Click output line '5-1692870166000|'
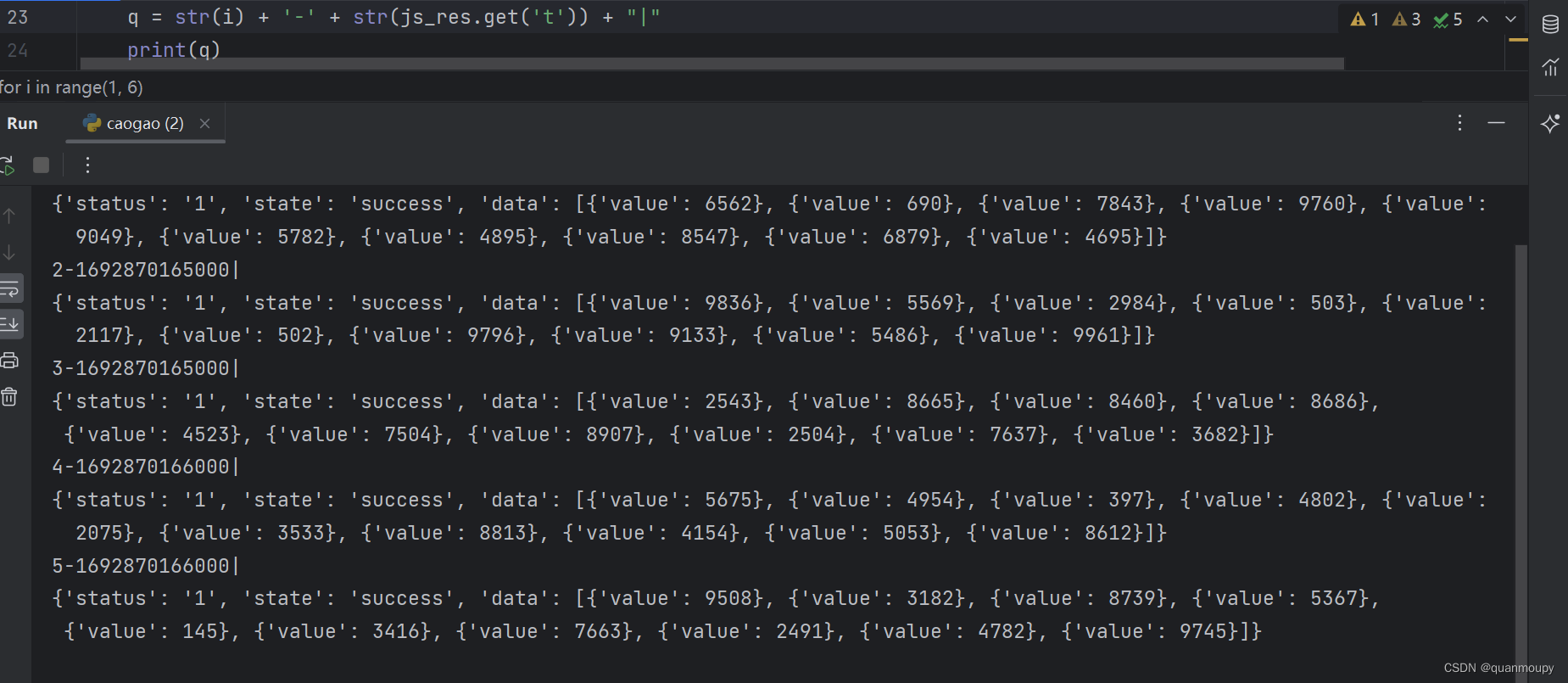 tap(146, 566)
